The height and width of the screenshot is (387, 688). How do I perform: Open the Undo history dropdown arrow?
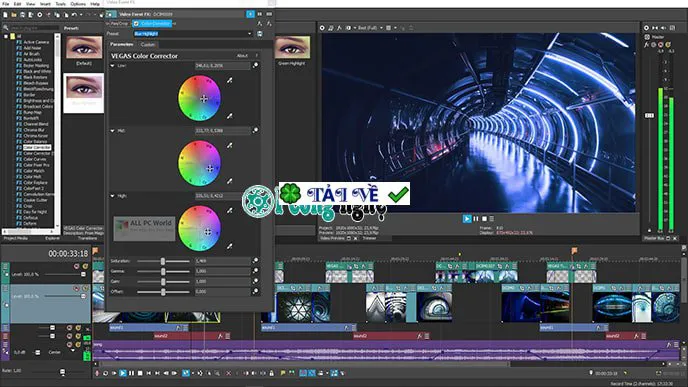click(80, 15)
